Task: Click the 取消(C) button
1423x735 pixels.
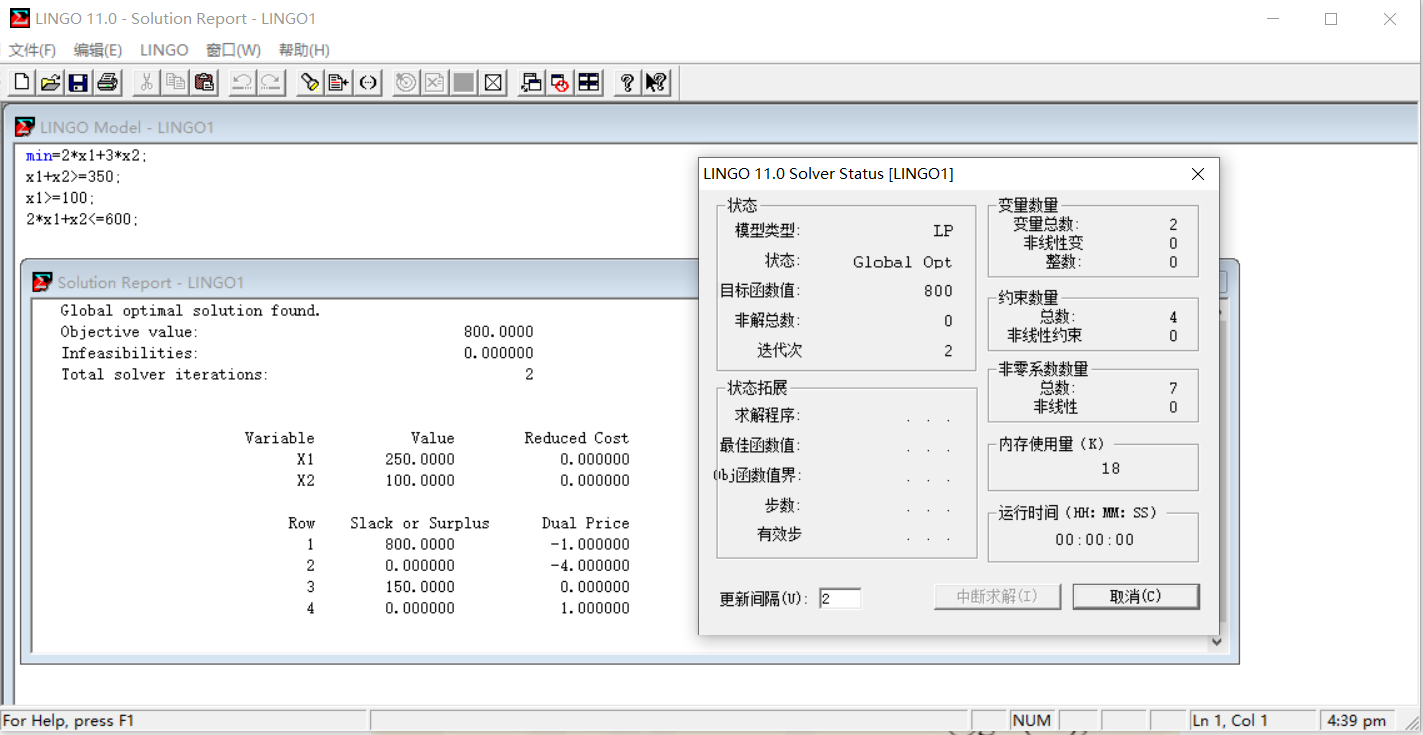Action: point(1136,596)
